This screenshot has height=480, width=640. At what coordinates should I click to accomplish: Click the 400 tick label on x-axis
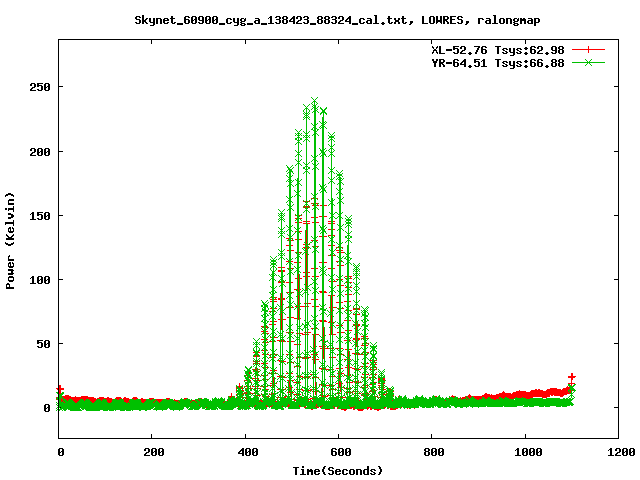(248, 452)
